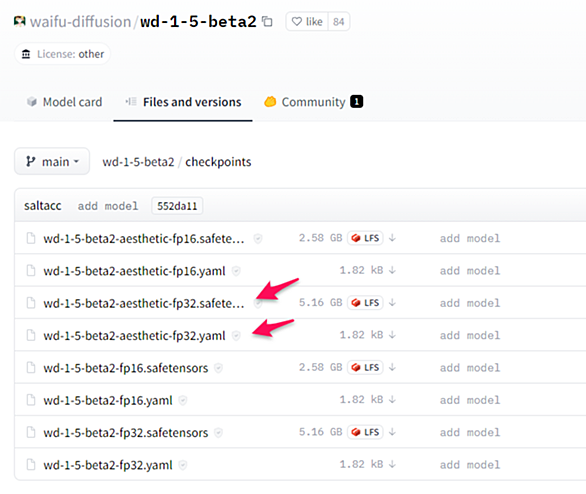Viewport: 586px width, 494px height.
Task: Click the LFS badge for aesthetic-fp32 safetensors
Action: 366,303
